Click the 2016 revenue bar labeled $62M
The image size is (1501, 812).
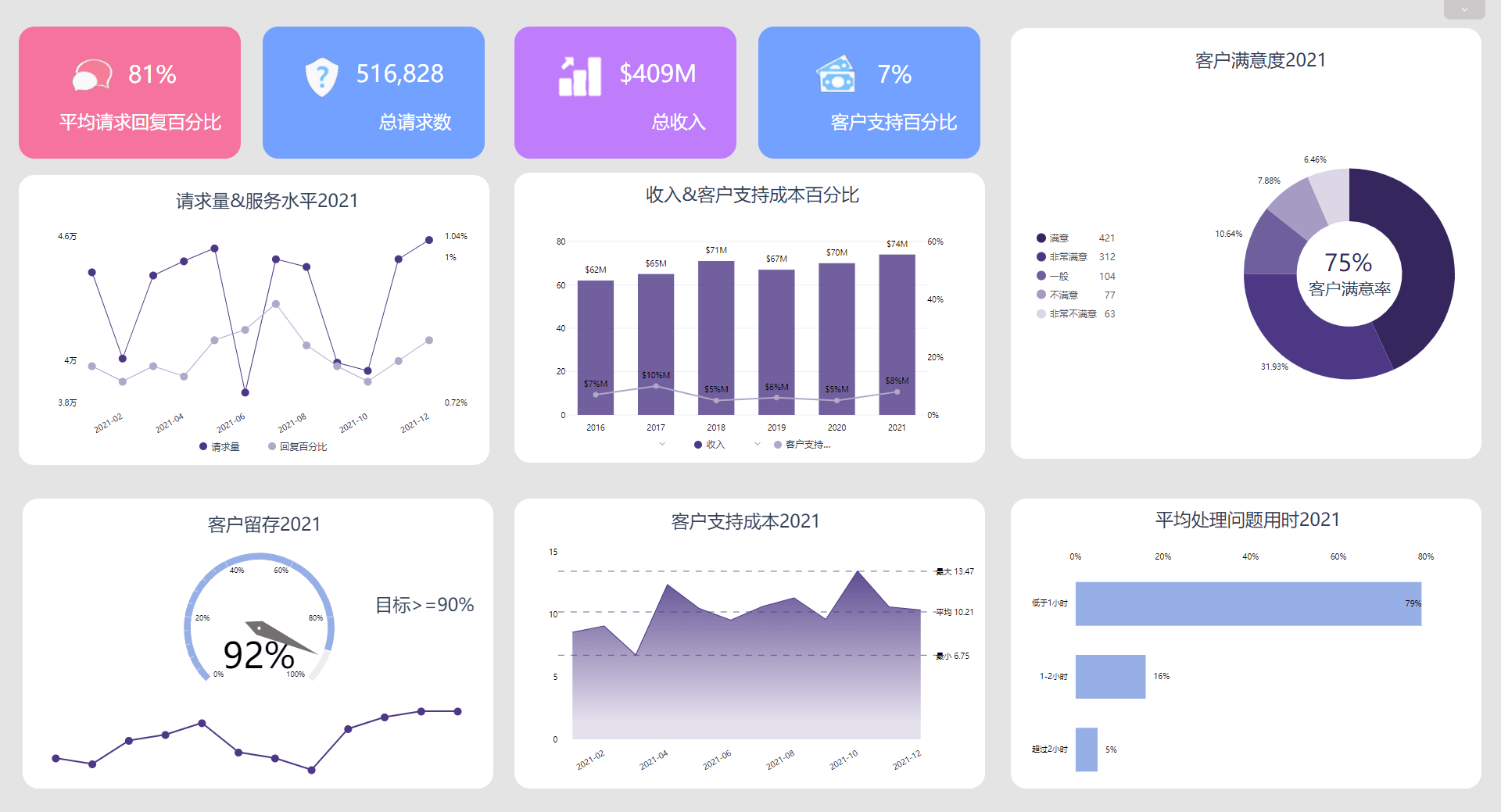pyautogui.click(x=596, y=348)
